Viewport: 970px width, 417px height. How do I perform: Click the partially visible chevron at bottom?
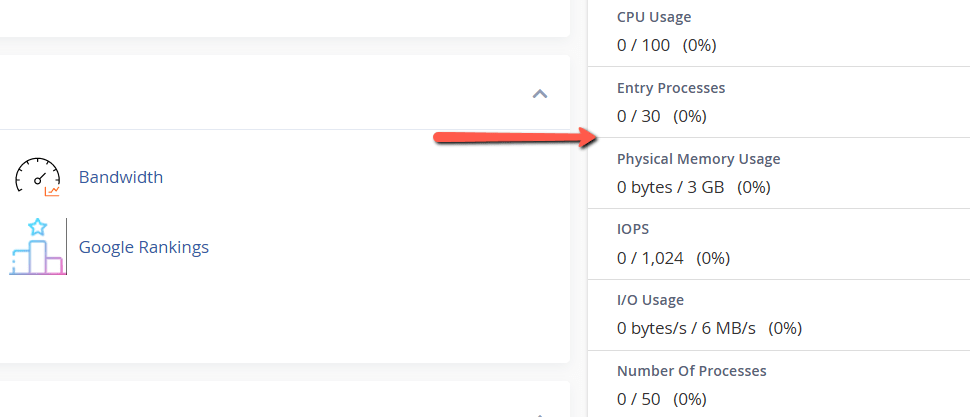pos(540,413)
